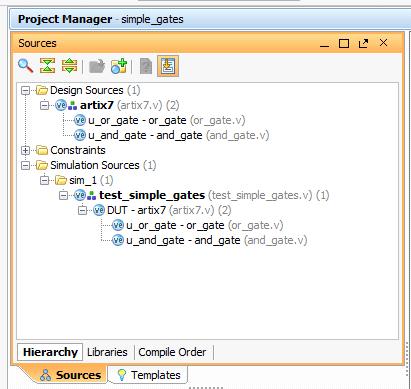Click the Verilog icon of u_and_gate under DUT

(x=118, y=240)
